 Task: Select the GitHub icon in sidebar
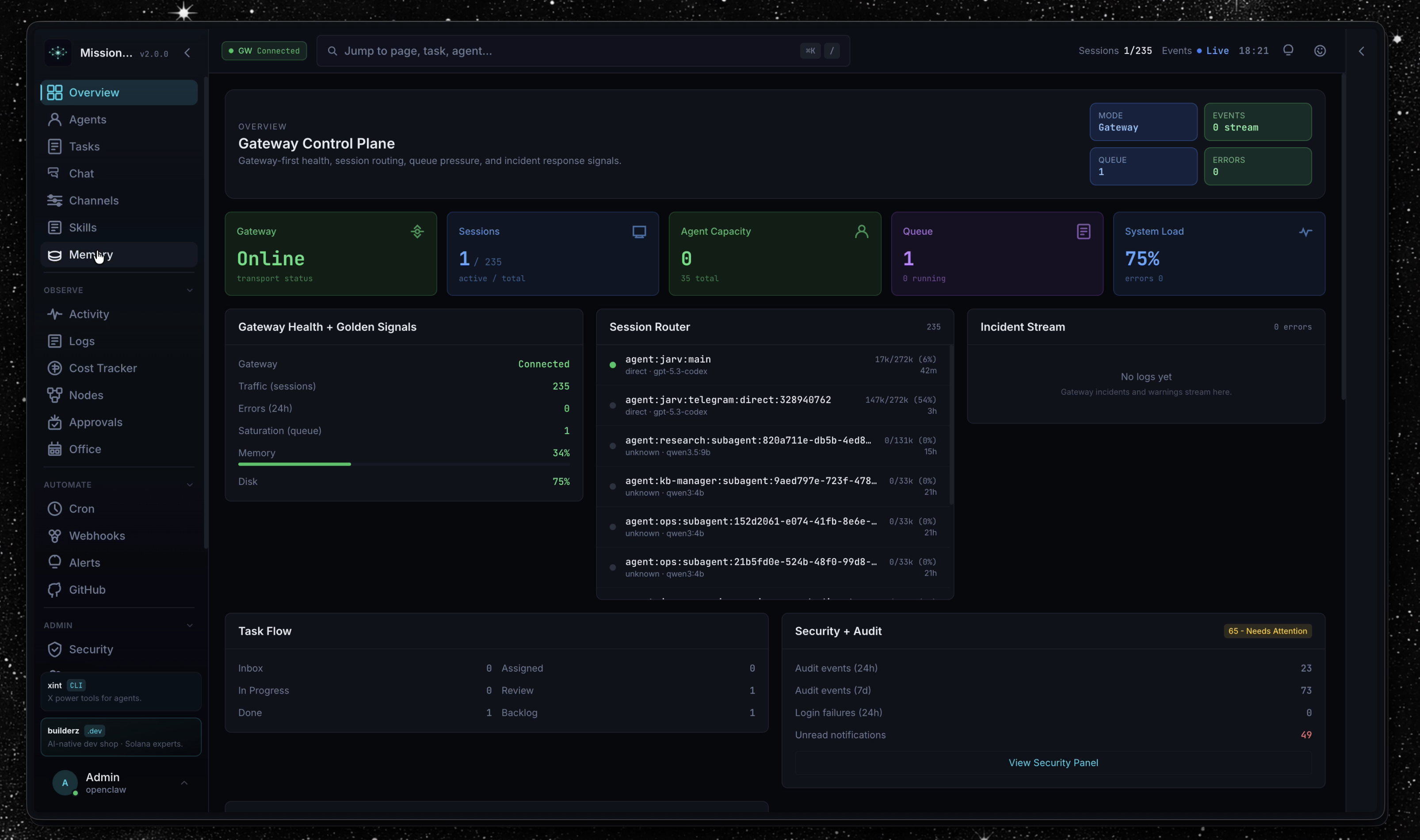coord(54,590)
